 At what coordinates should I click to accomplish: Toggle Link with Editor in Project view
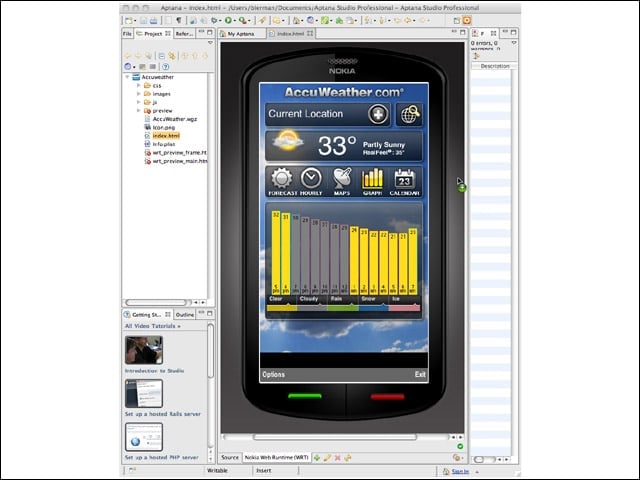click(172, 56)
